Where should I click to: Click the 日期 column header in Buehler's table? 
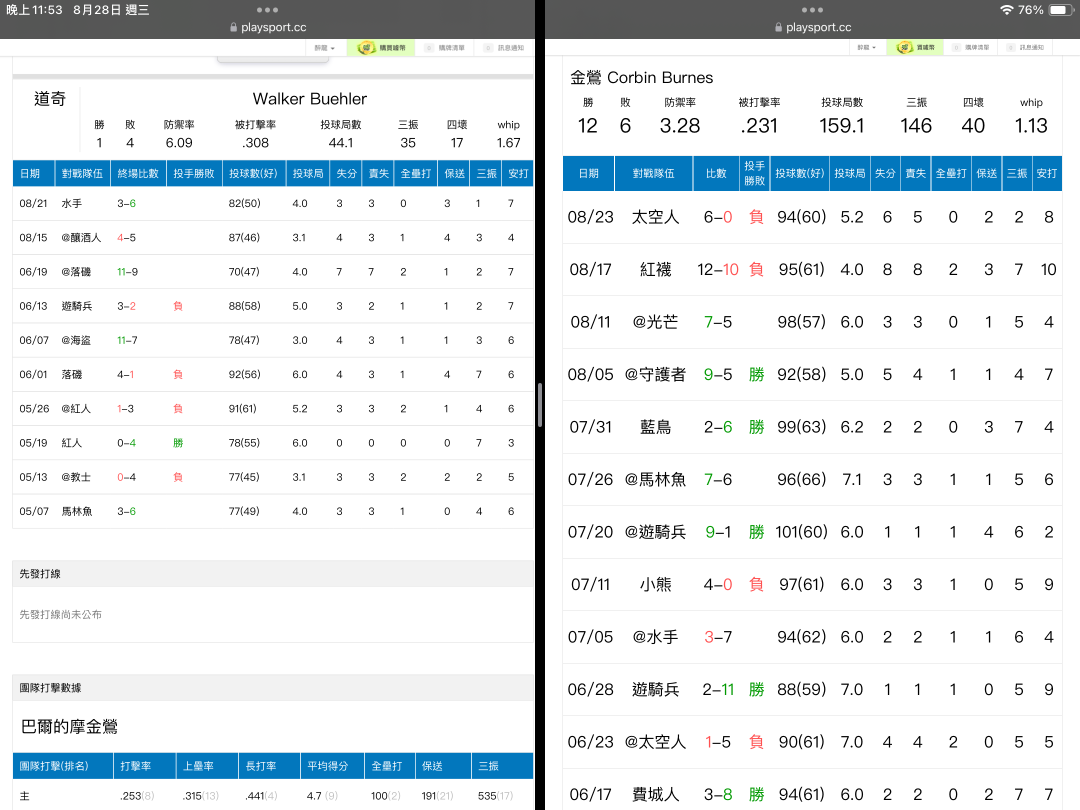(x=33, y=174)
